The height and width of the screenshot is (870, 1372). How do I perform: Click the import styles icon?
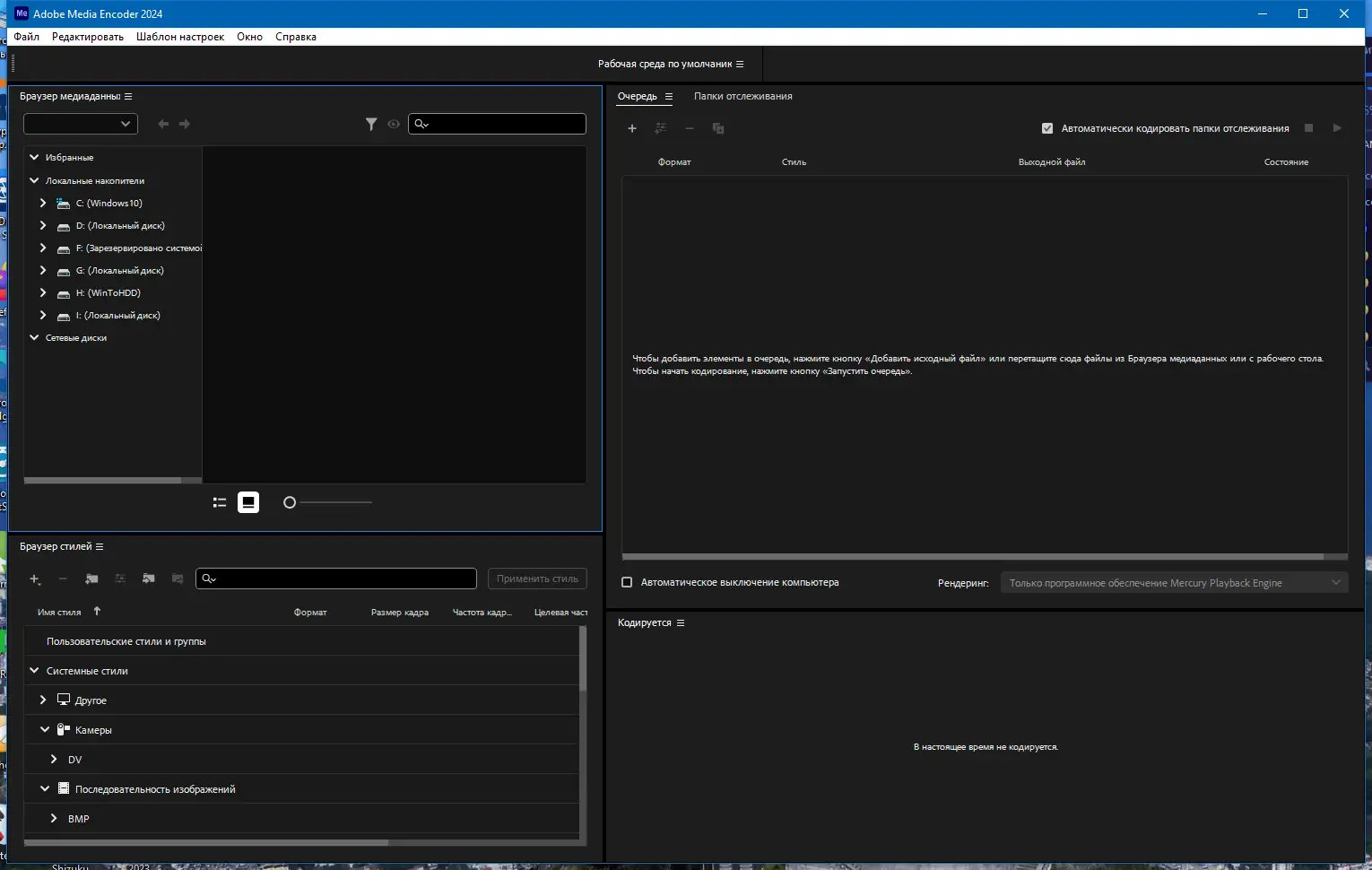pos(149,579)
